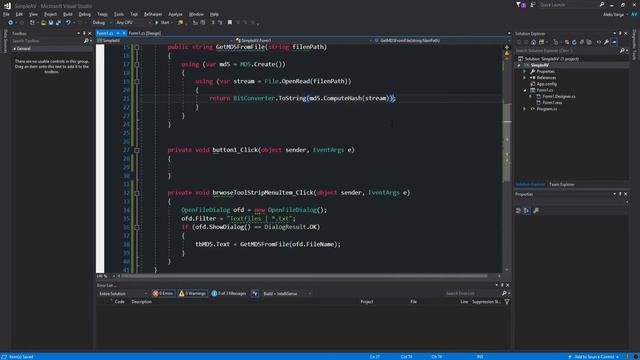Viewport: 640px width, 360px height.
Task: Click the Alphabetical sort icon in Properties panel
Action: (527, 211)
